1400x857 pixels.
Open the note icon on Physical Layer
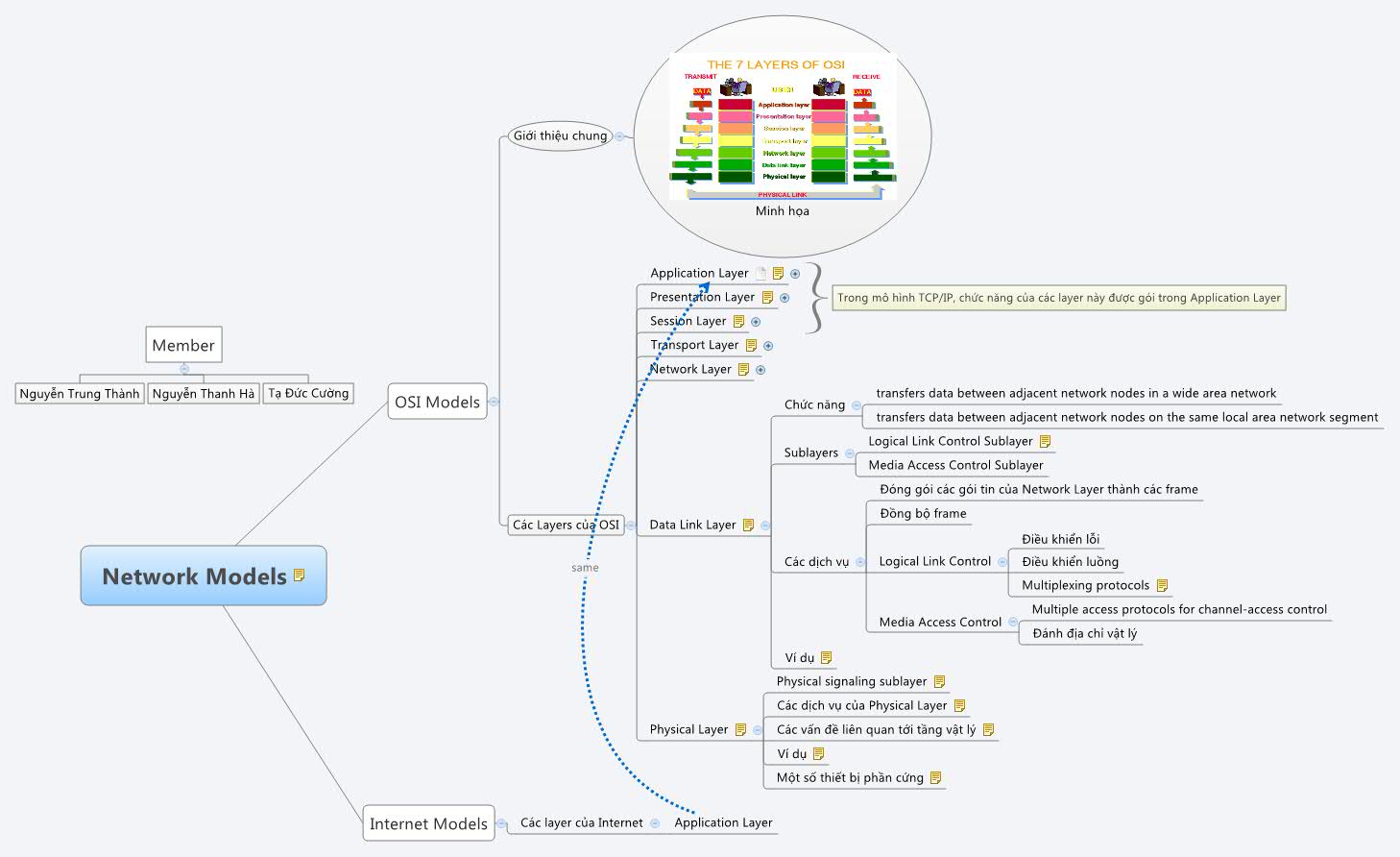tap(740, 728)
